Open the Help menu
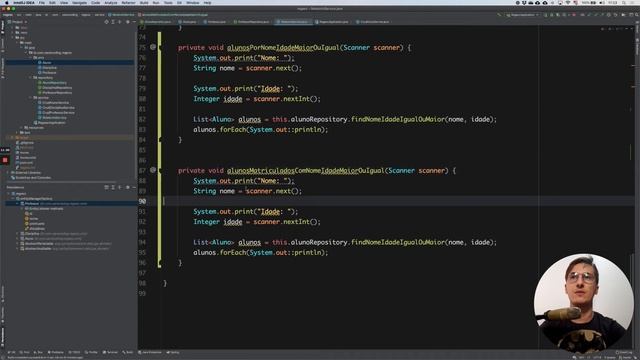Screen dimensions: 640x360 point(207,2)
